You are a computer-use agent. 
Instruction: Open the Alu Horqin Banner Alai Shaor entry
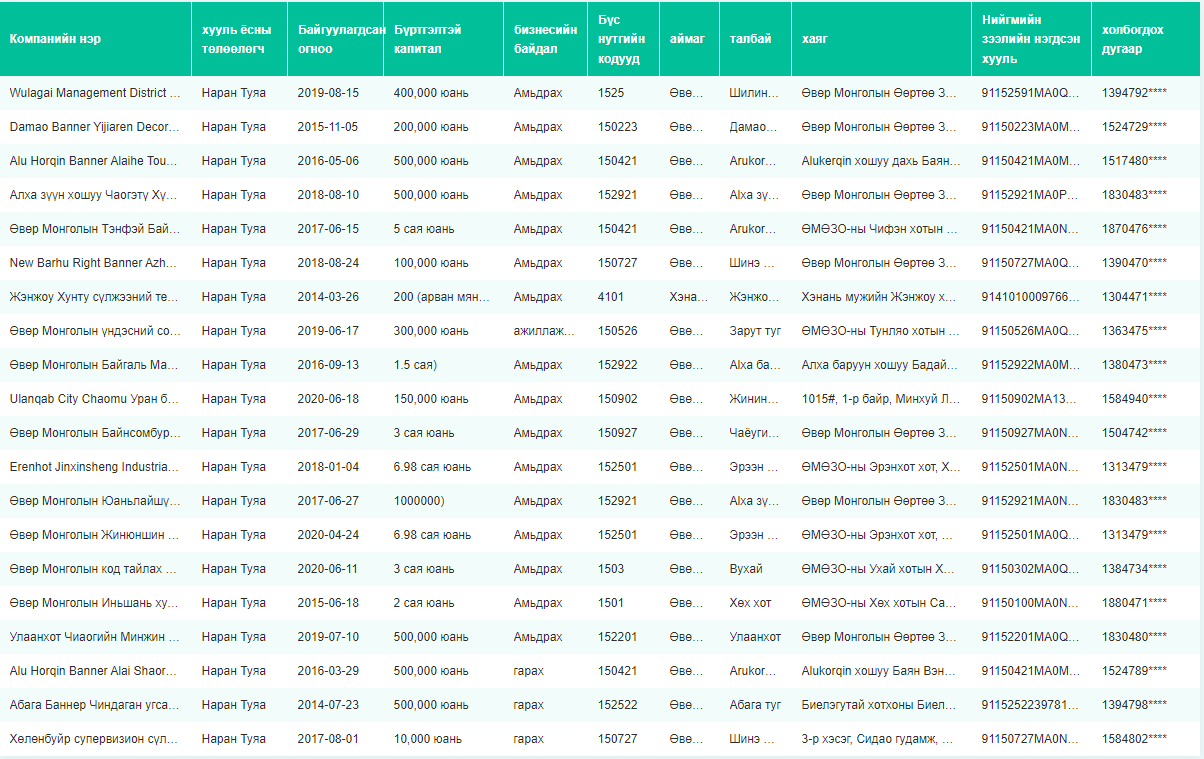(95, 671)
